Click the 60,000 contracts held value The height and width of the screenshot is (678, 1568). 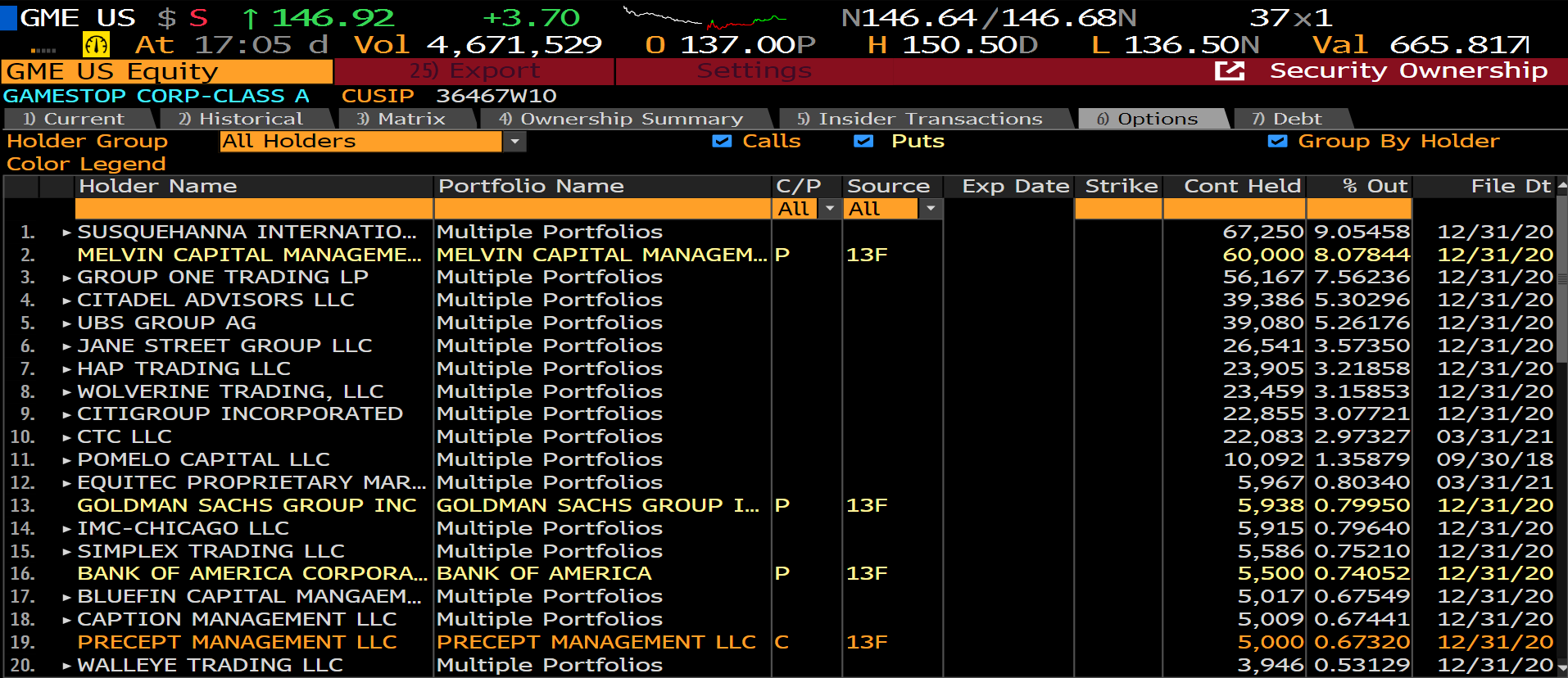click(1262, 255)
